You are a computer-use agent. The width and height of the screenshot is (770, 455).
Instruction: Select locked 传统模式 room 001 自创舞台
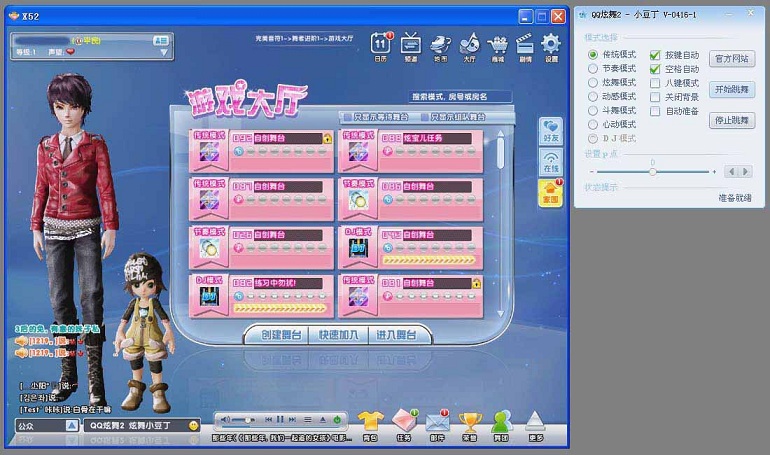tap(411, 295)
